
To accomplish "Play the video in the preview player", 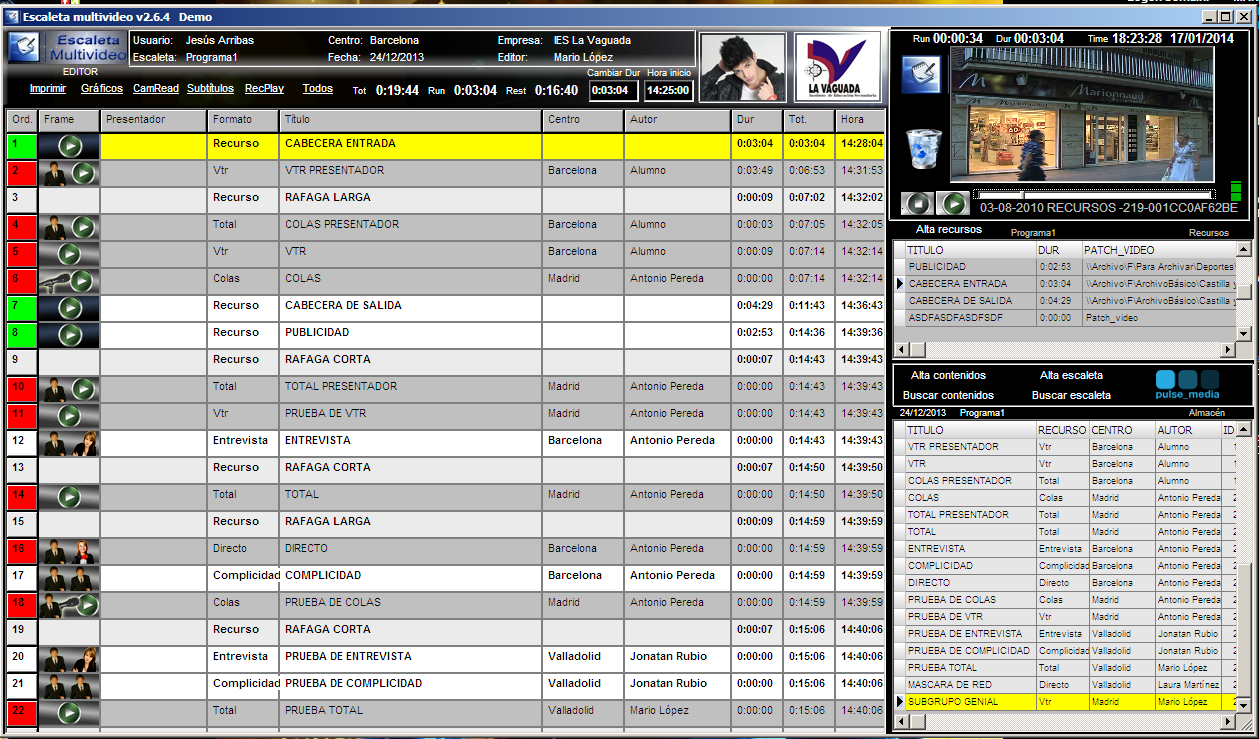I will (953, 203).
